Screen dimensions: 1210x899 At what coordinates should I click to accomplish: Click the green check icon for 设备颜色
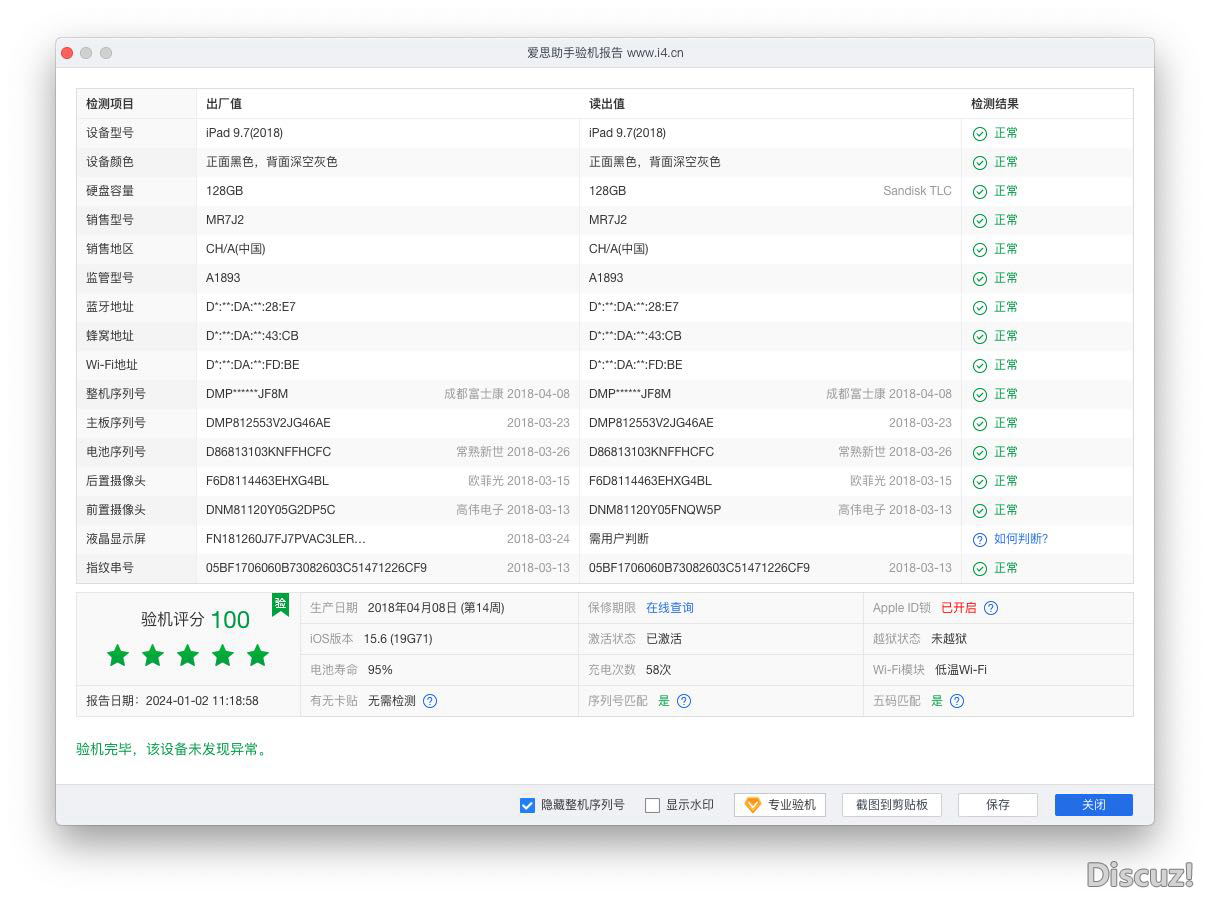click(x=980, y=162)
